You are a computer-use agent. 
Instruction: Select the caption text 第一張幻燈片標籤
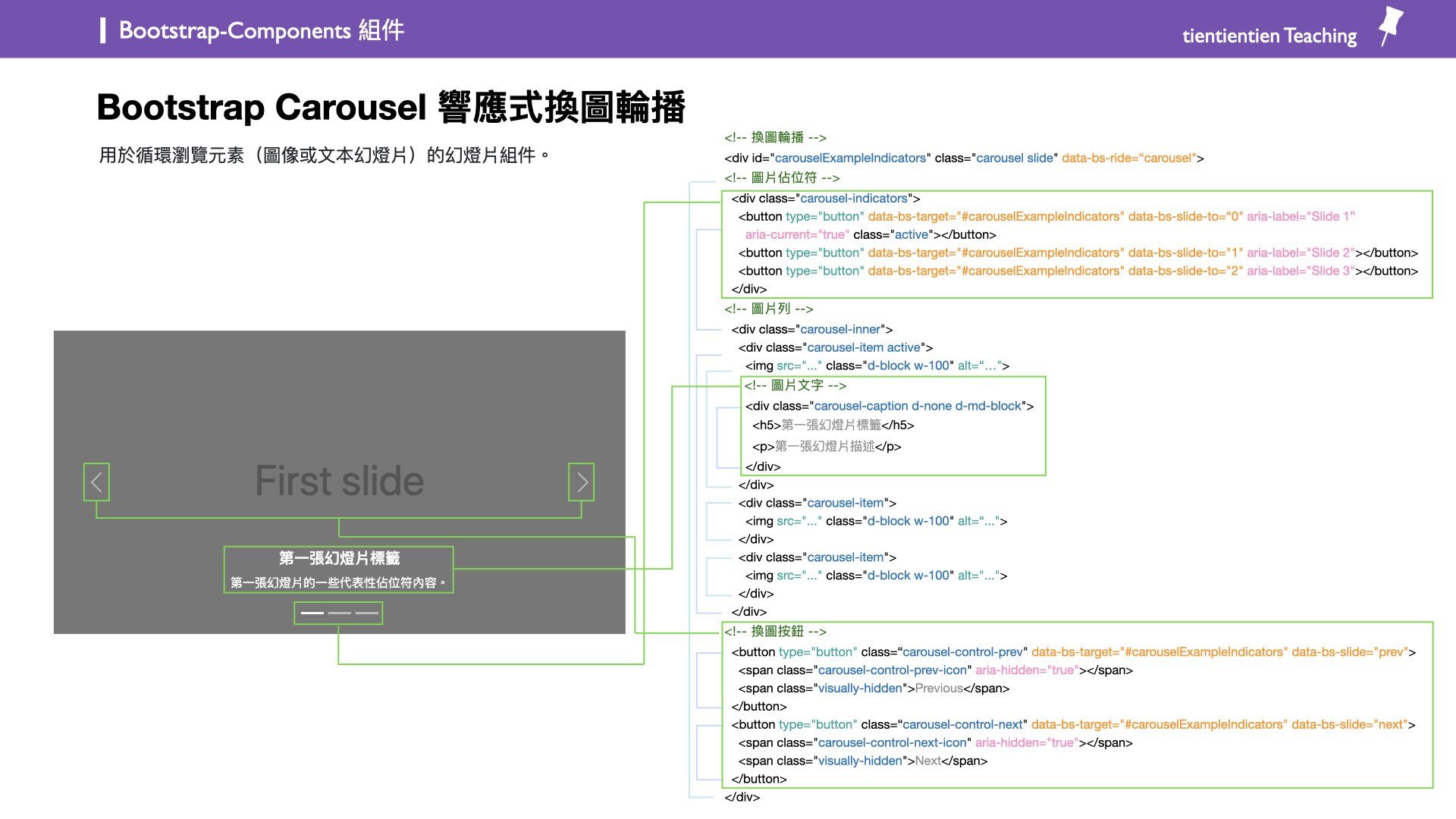click(x=338, y=558)
